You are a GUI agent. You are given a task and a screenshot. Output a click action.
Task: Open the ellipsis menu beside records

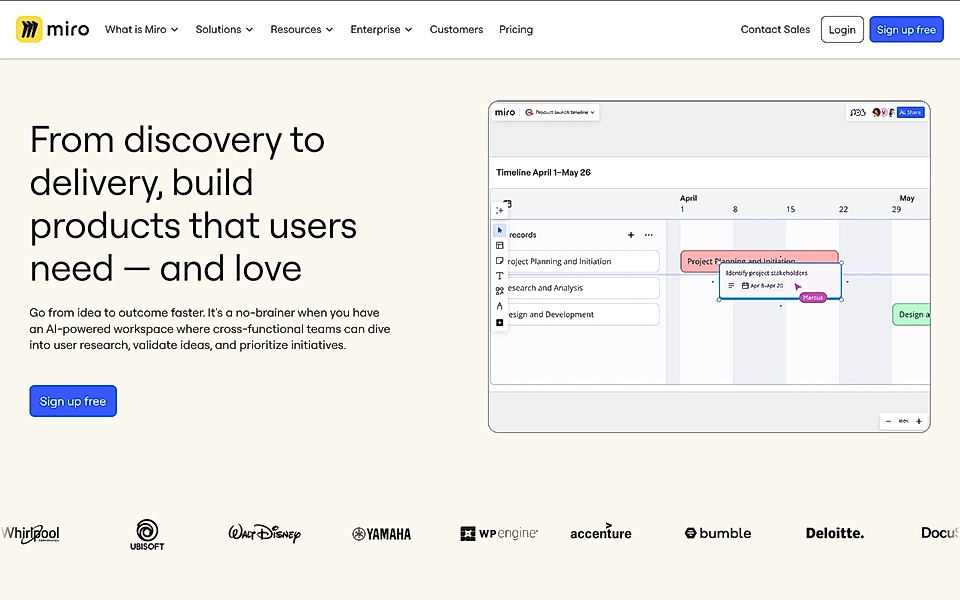(649, 234)
